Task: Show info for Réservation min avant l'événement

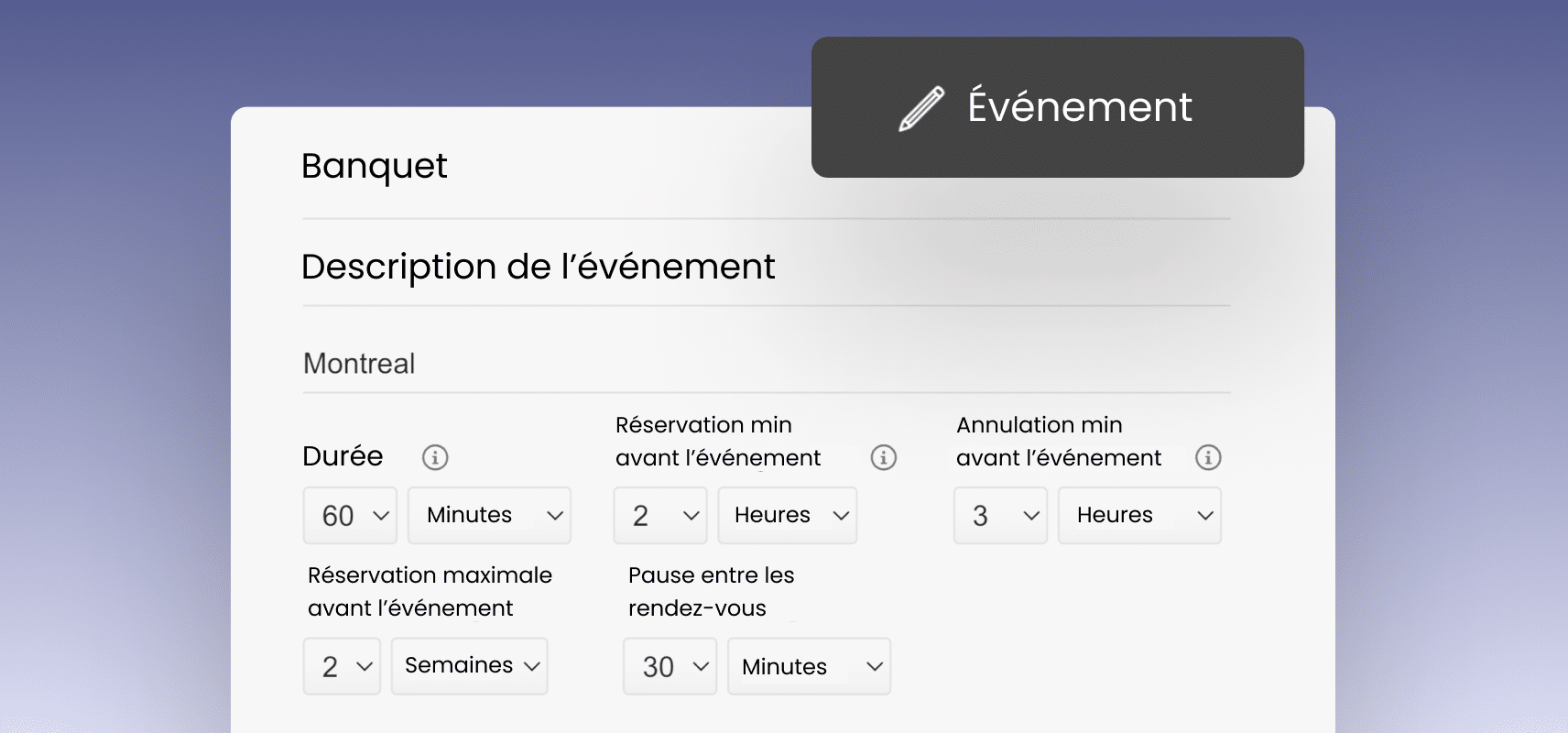Action: 884,456
